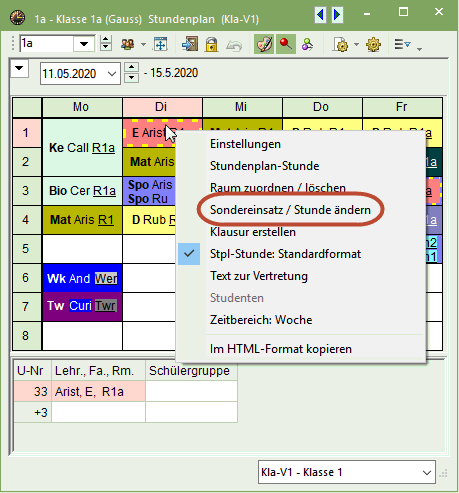Toggle Stpl-Stunde: Standardformat check item

tap(285, 254)
